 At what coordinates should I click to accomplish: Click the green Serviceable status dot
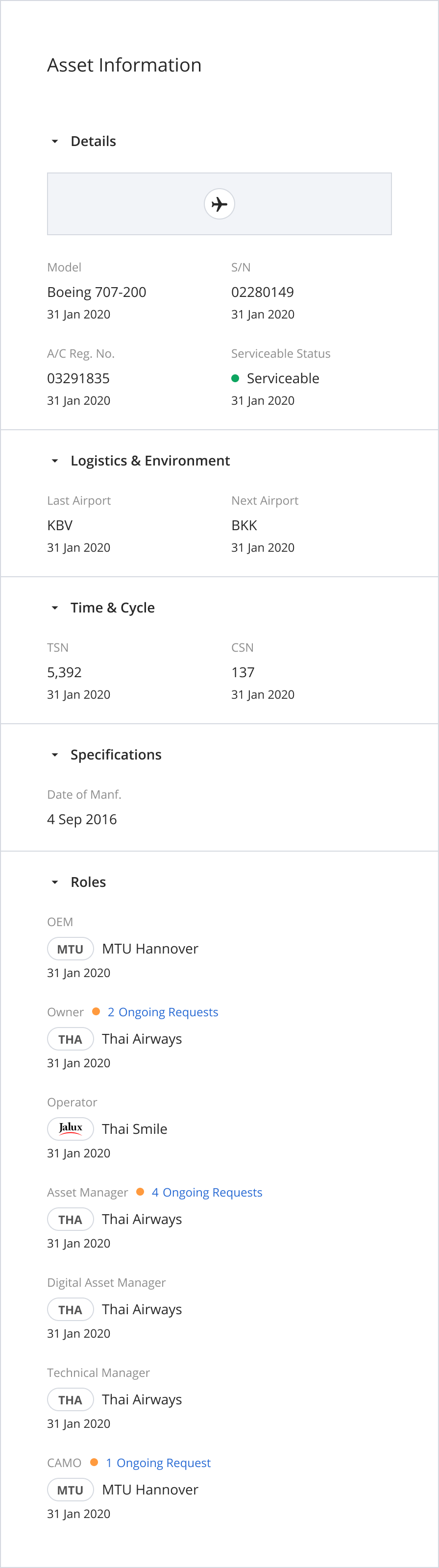coord(235,378)
